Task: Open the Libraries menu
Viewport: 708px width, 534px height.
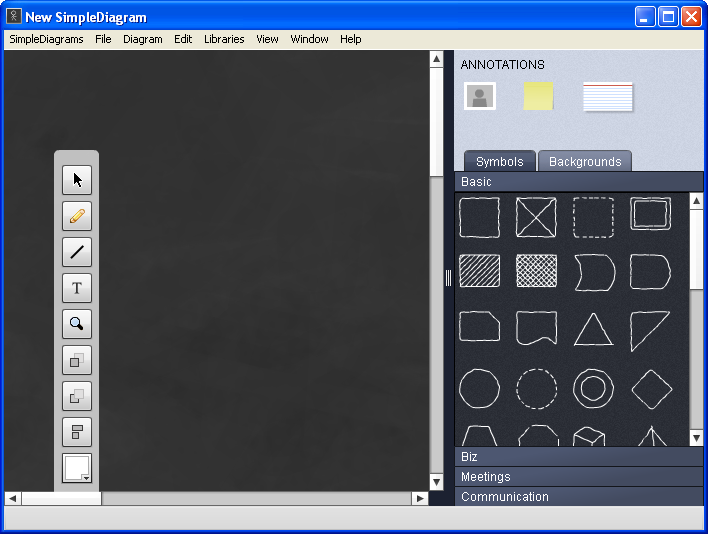Action: pyautogui.click(x=224, y=39)
